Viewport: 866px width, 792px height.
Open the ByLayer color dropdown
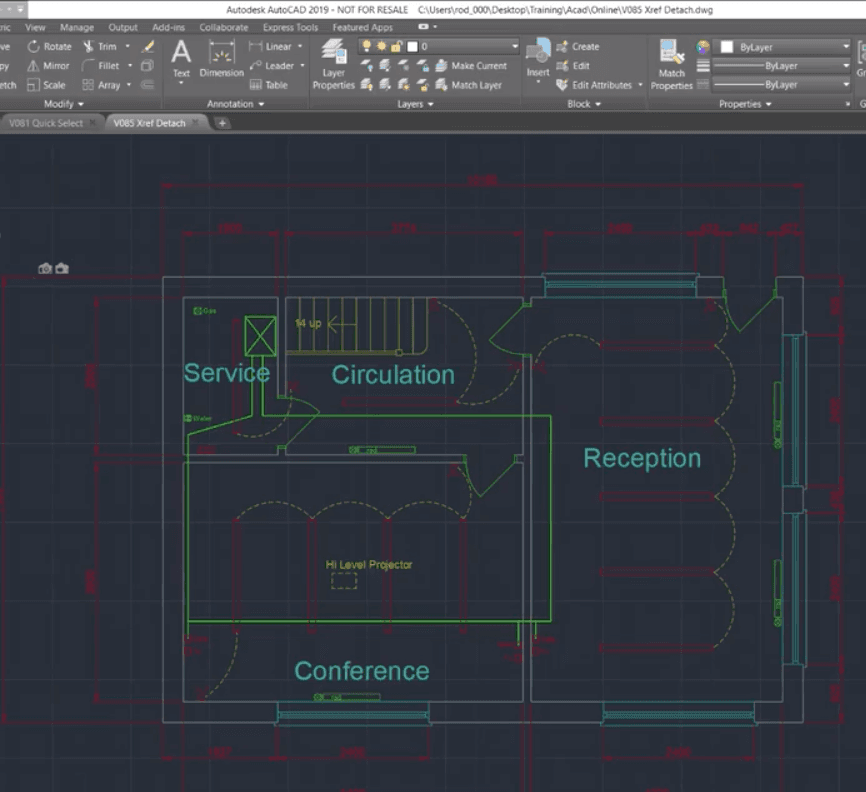click(846, 47)
